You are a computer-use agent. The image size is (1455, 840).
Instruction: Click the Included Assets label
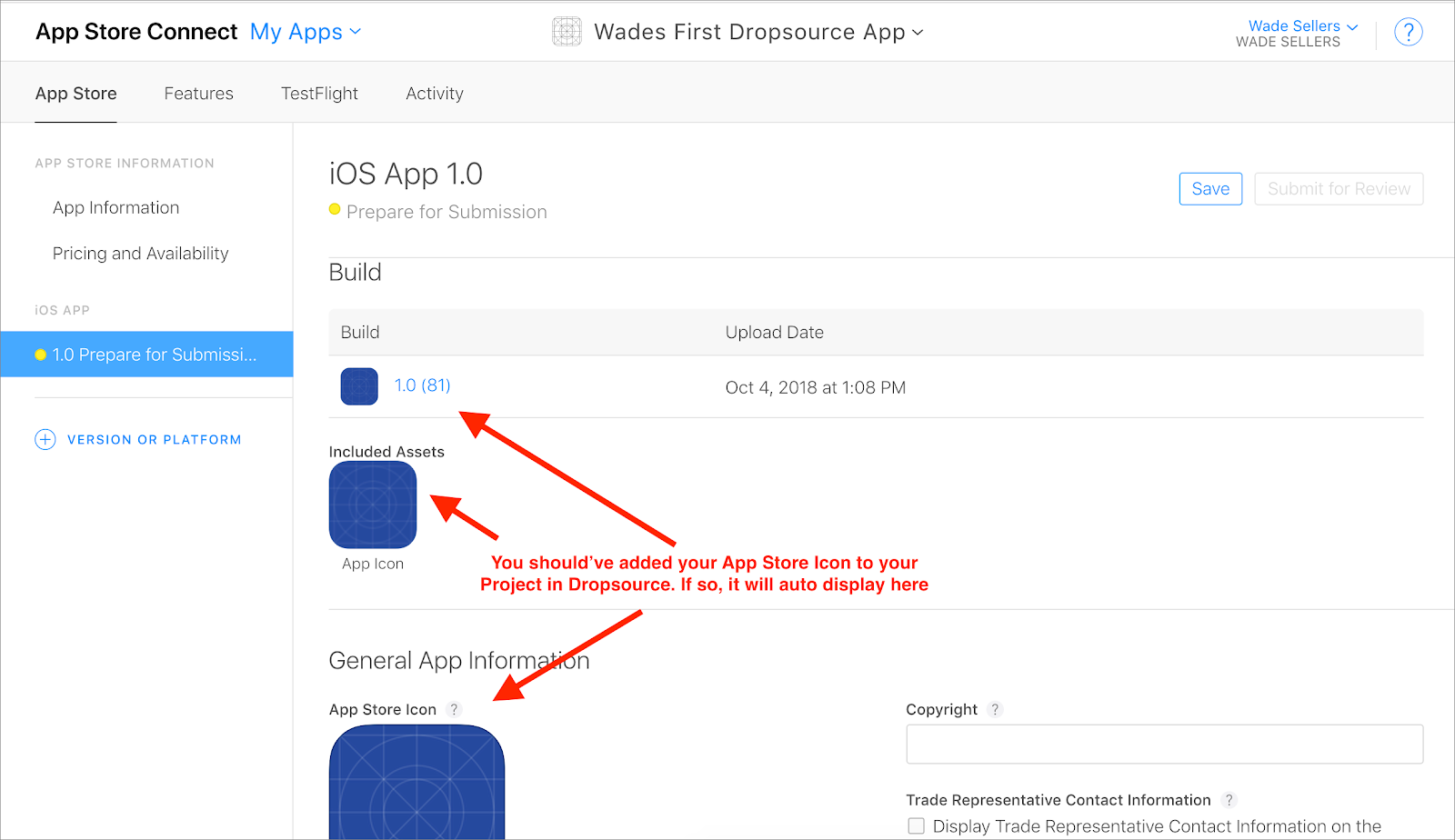386,452
